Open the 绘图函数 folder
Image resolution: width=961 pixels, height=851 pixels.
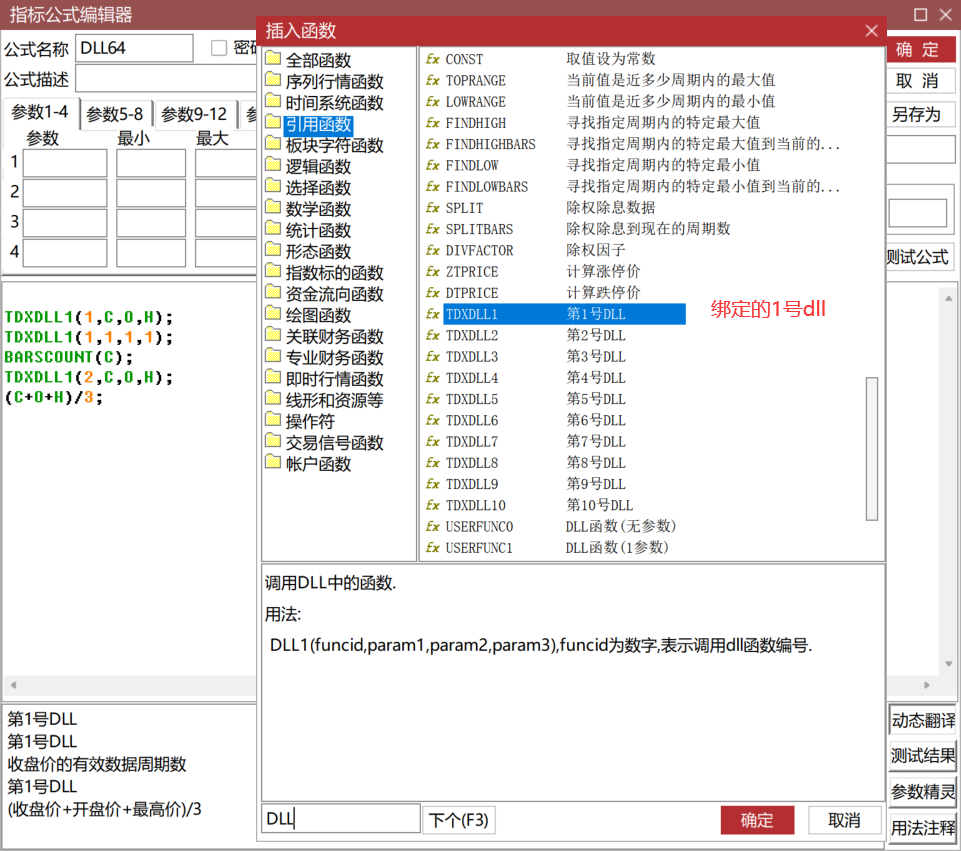(x=309, y=315)
